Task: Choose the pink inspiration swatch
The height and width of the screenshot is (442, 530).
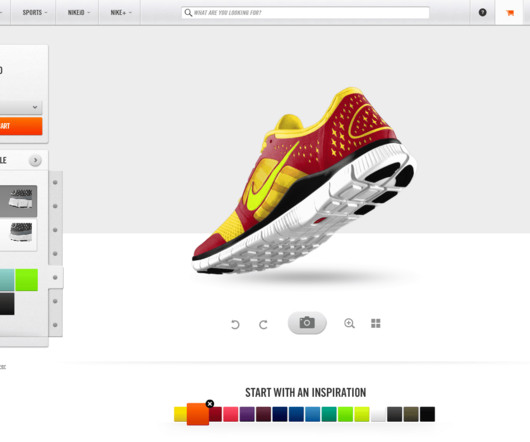Action: tap(231, 414)
